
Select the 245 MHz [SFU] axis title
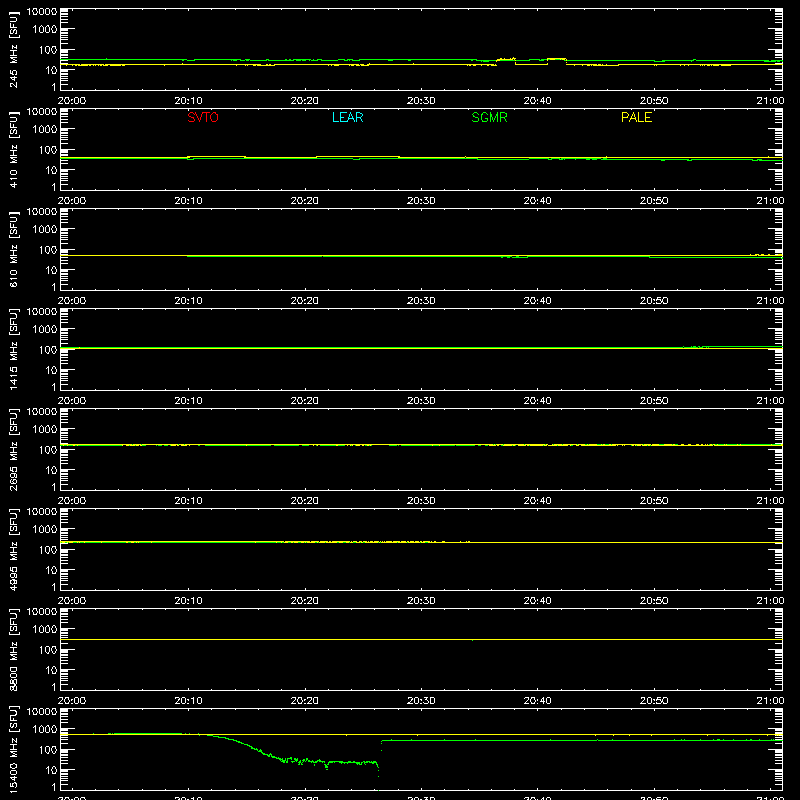click(x=13, y=49)
